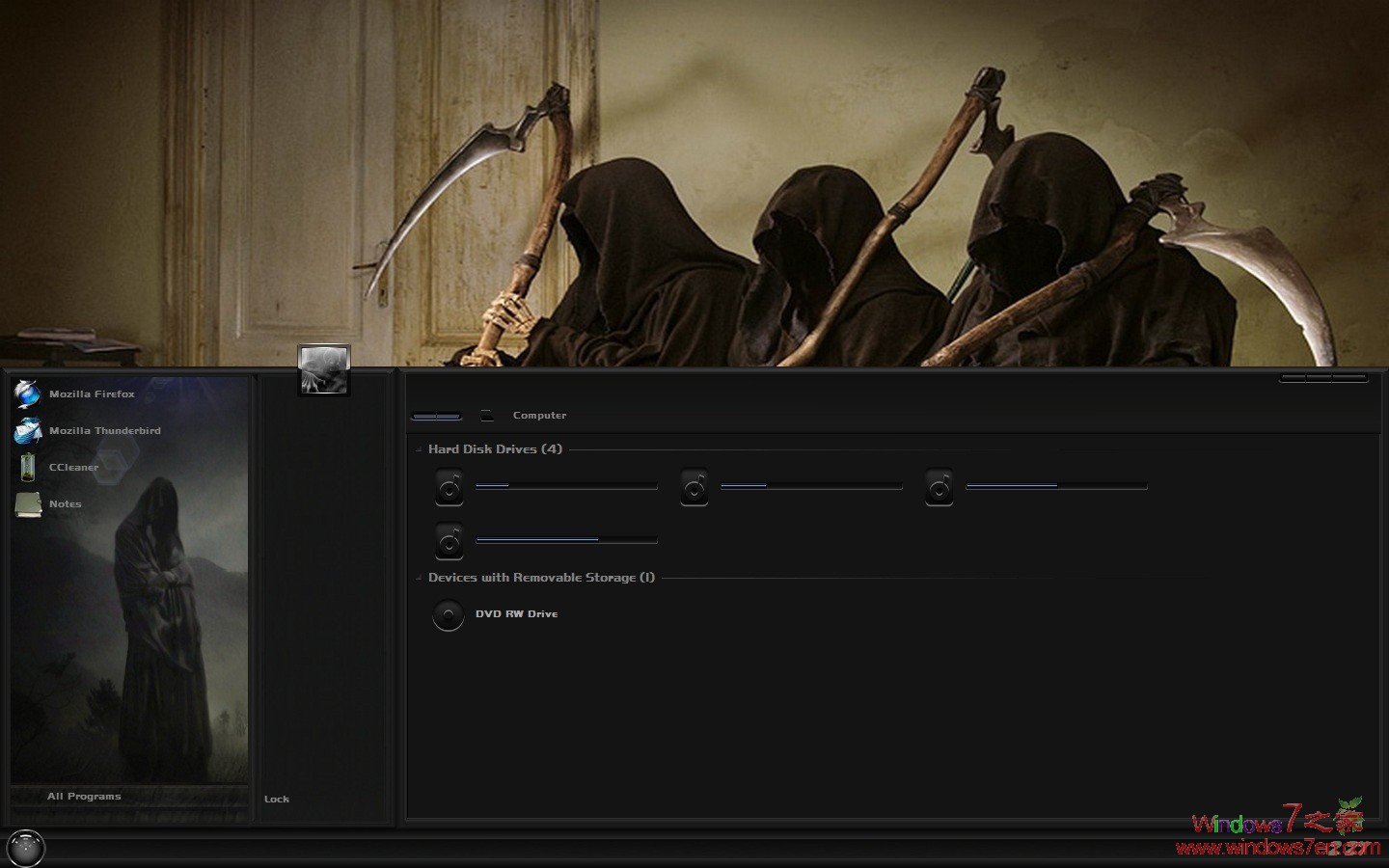Image resolution: width=1389 pixels, height=868 pixels.
Task: Start CCleaner
Action: (73, 467)
